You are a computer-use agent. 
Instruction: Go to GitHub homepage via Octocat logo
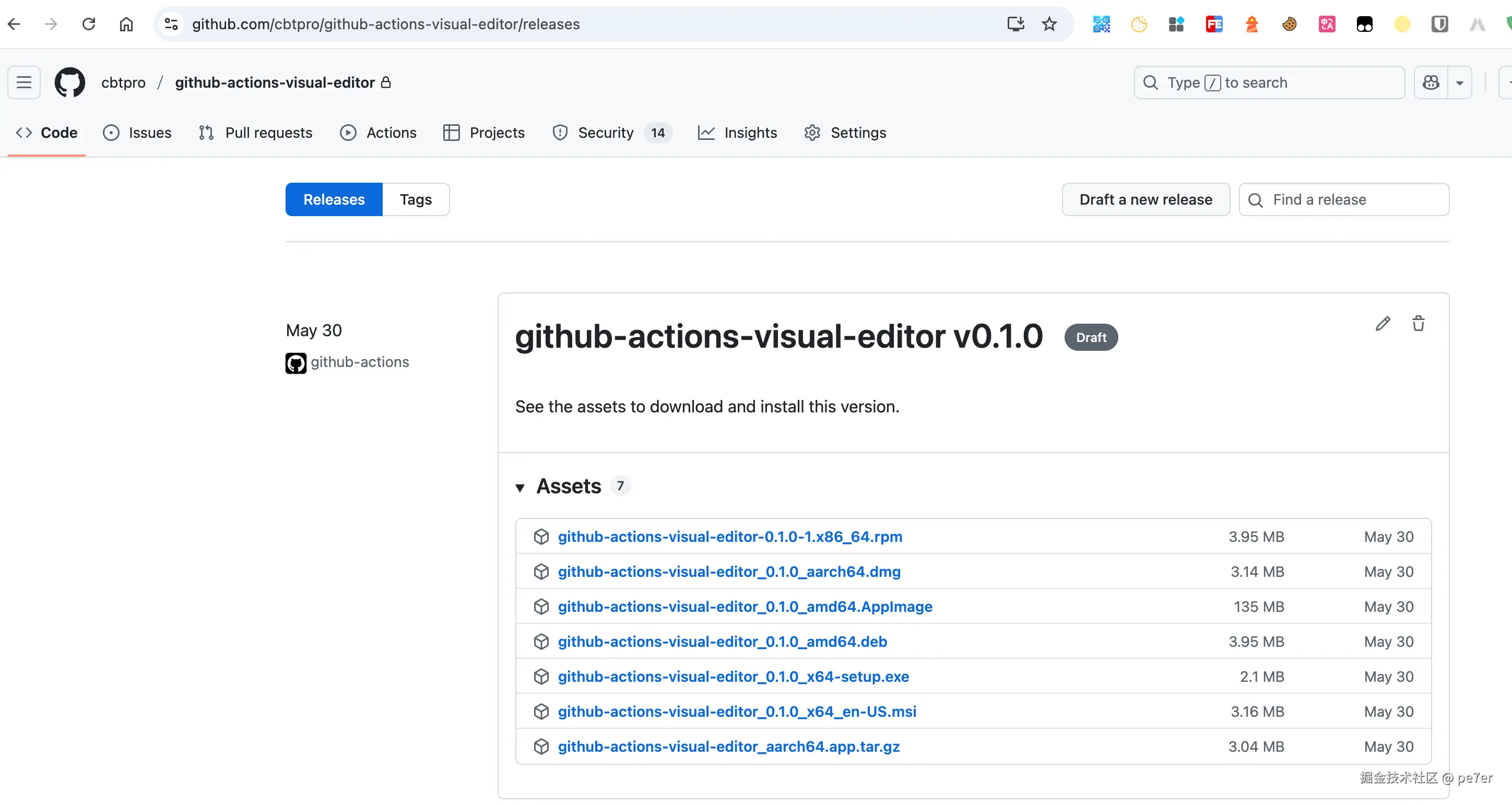click(70, 82)
